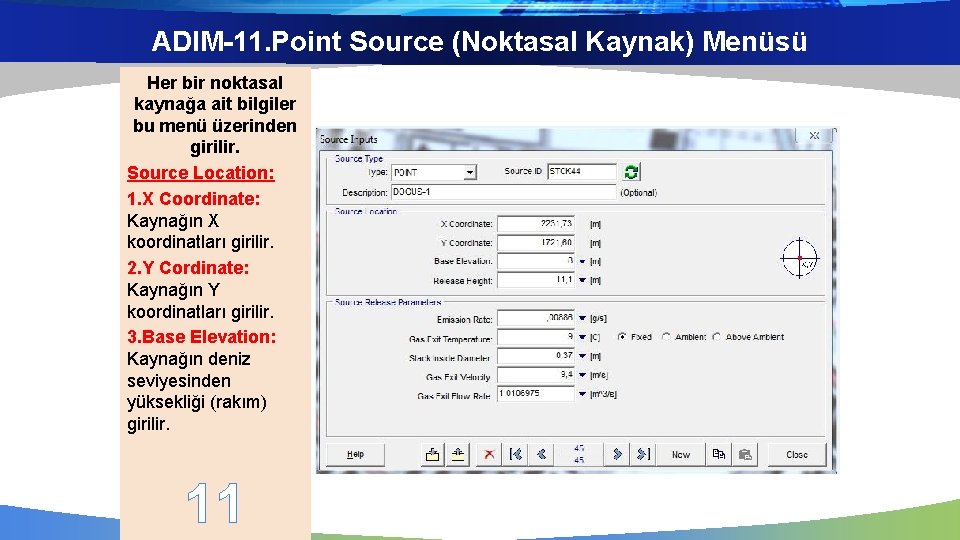The width and height of the screenshot is (960, 540).
Task: Go to last source record
Action: click(x=643, y=454)
